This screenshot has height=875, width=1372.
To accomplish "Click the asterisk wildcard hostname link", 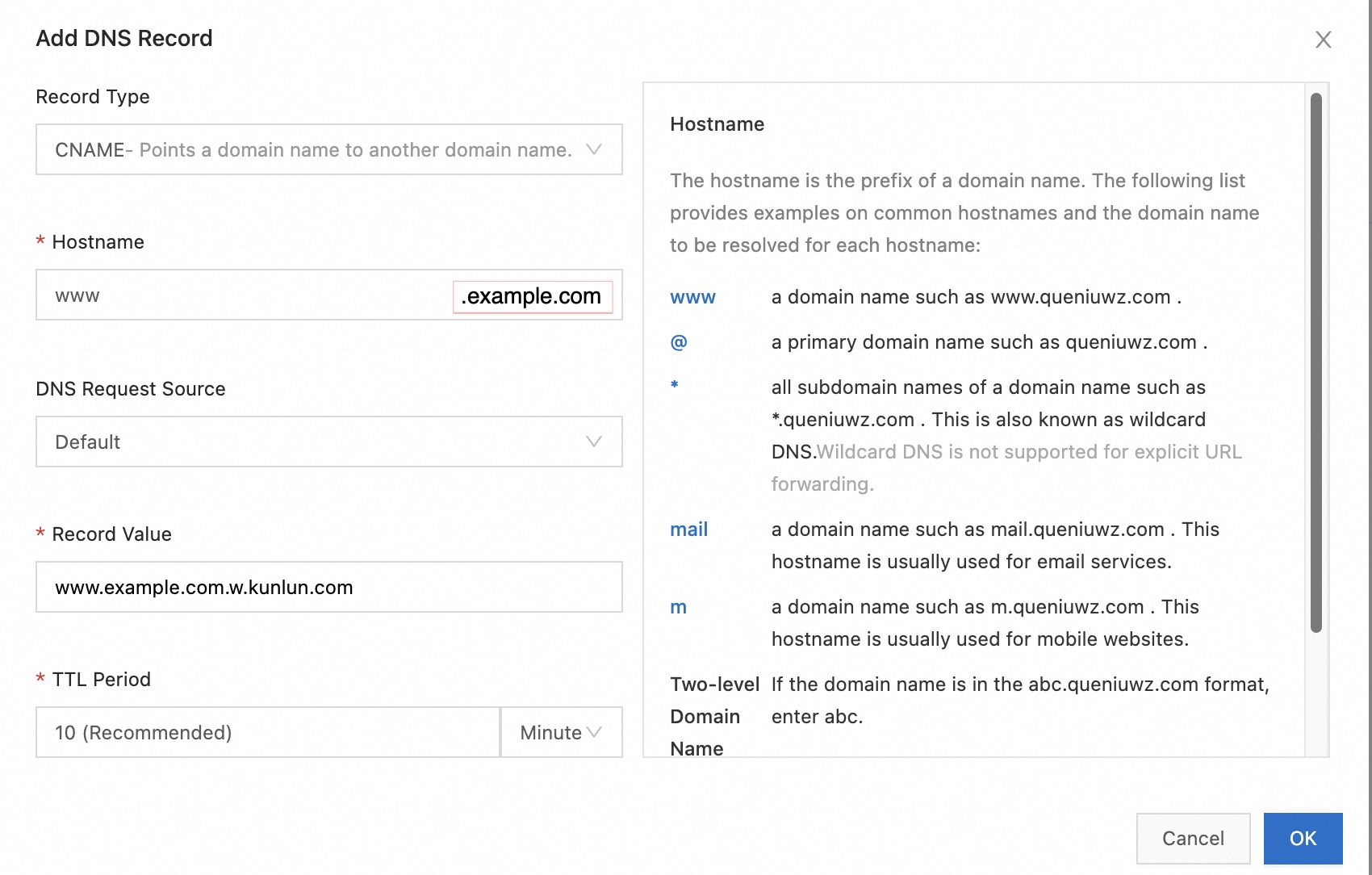I will pos(675,386).
